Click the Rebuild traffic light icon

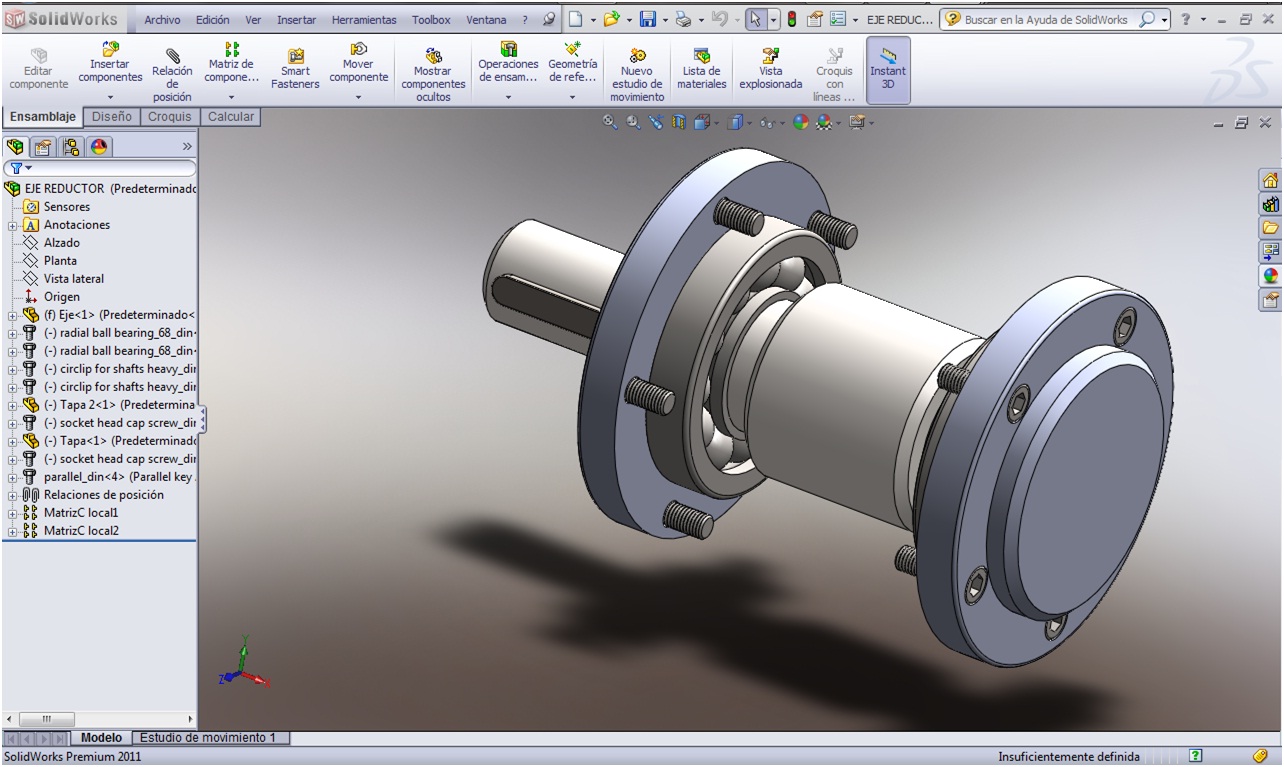pyautogui.click(x=792, y=19)
